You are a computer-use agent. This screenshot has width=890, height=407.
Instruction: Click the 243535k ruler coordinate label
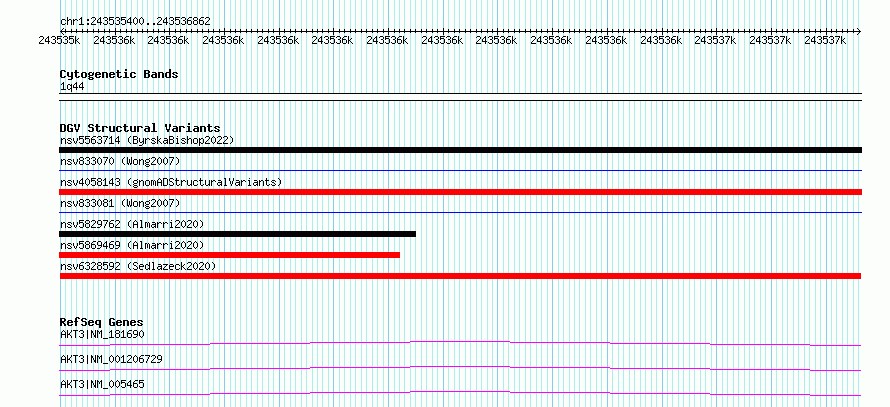59,40
